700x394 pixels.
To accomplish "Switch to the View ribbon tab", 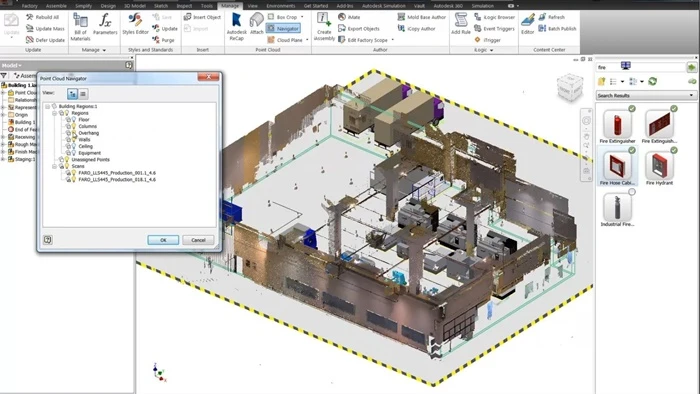I will click(x=253, y=6).
